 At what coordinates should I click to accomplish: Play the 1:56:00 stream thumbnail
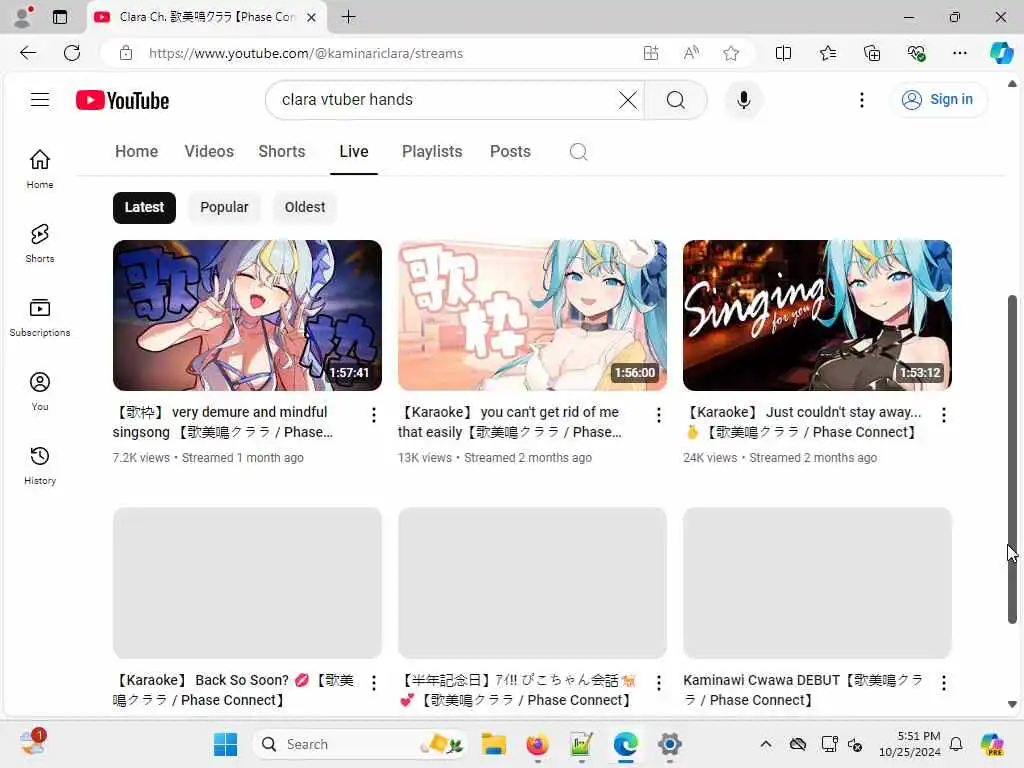pos(532,315)
